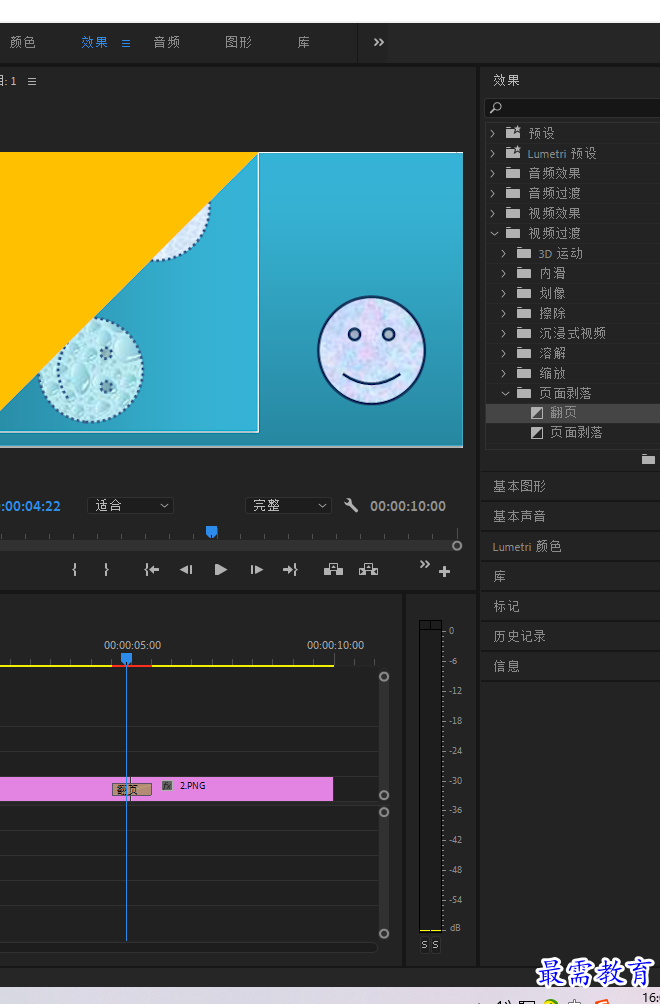This screenshot has width=660, height=1004.
Task: Open the Lumetri 颜色 panel
Action: pos(527,546)
